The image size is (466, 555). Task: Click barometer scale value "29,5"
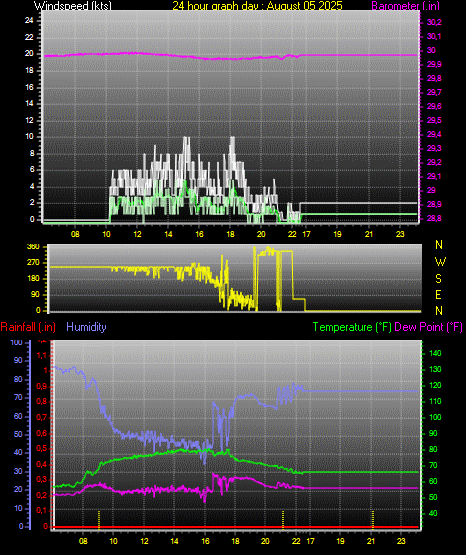434,120
